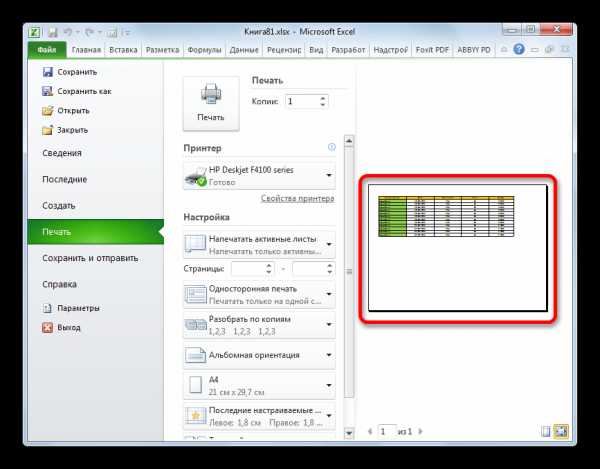Click the second Страницы page range field
The width and height of the screenshot is (600, 469).
coord(309,269)
